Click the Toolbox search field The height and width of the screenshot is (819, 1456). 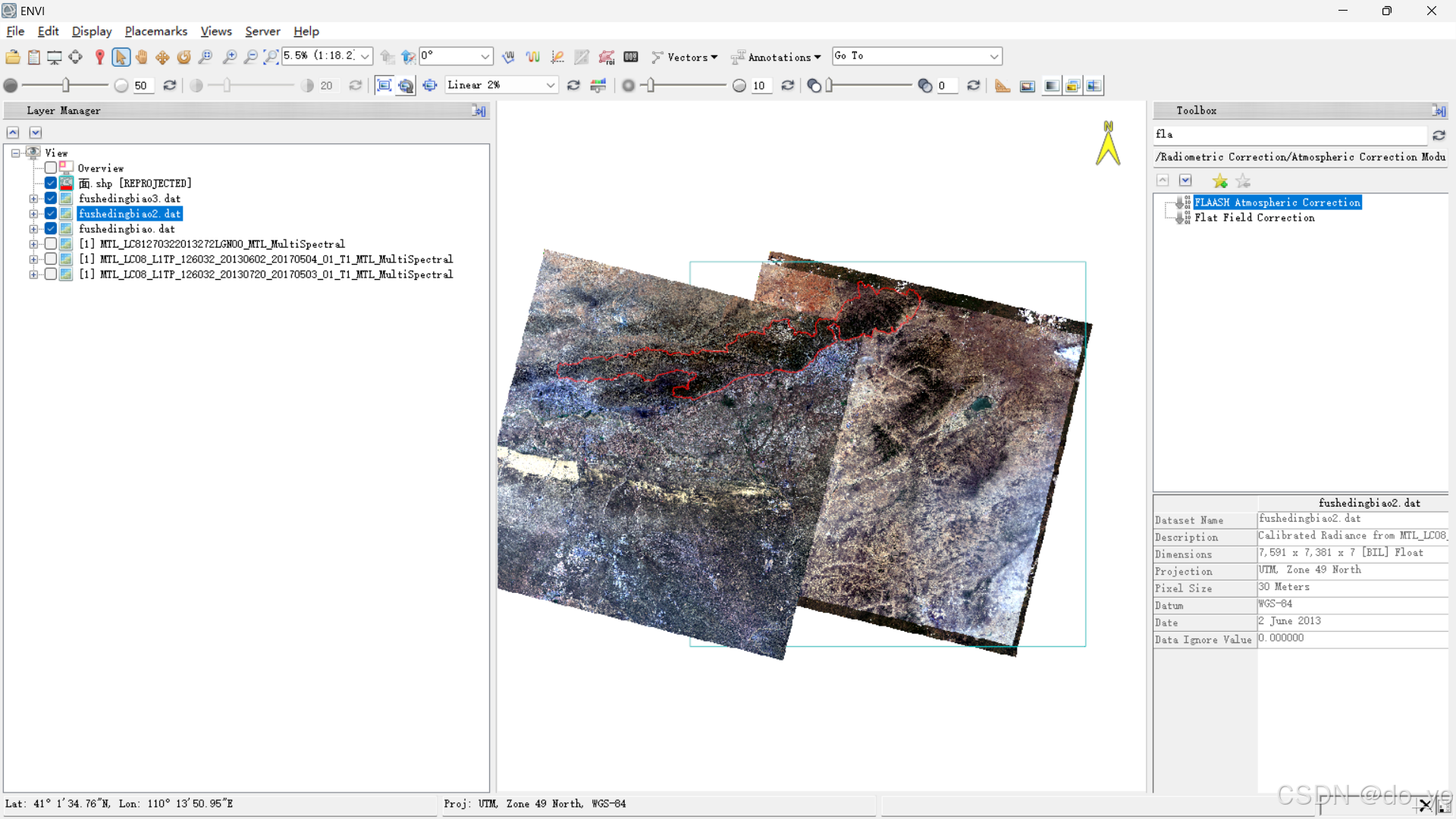(1289, 134)
